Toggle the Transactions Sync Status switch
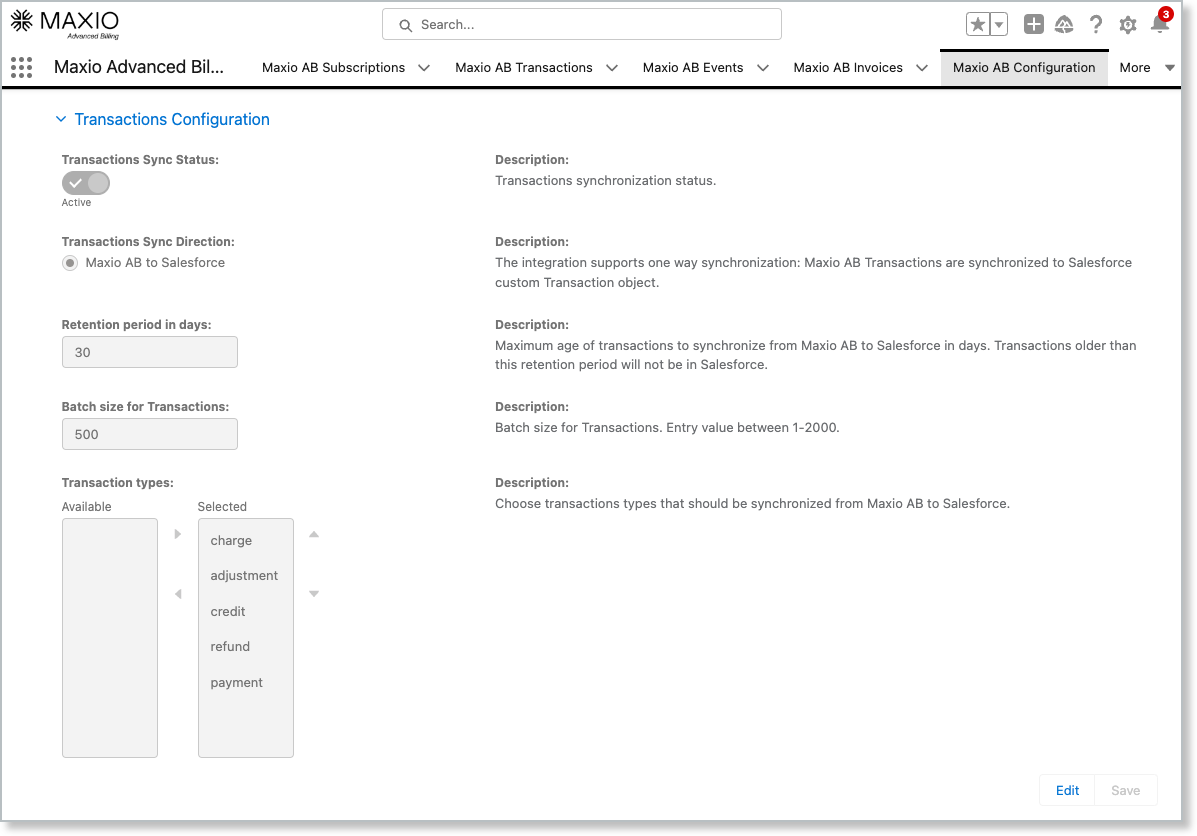This screenshot has width=1197, height=836. [86, 183]
